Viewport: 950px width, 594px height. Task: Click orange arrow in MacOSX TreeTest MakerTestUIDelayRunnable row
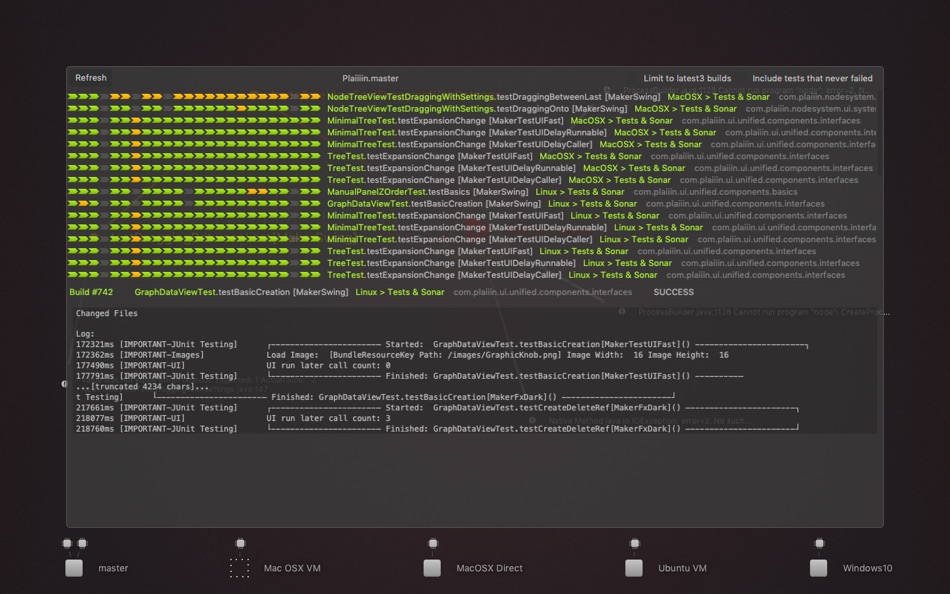point(136,168)
